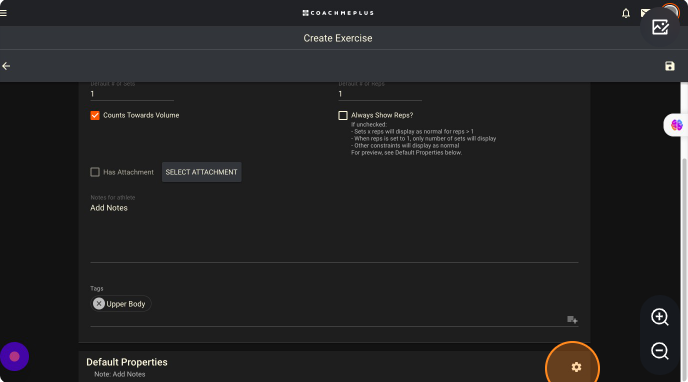The height and width of the screenshot is (382, 688).
Task: Click the Default Properties heading
Action: pos(127,362)
